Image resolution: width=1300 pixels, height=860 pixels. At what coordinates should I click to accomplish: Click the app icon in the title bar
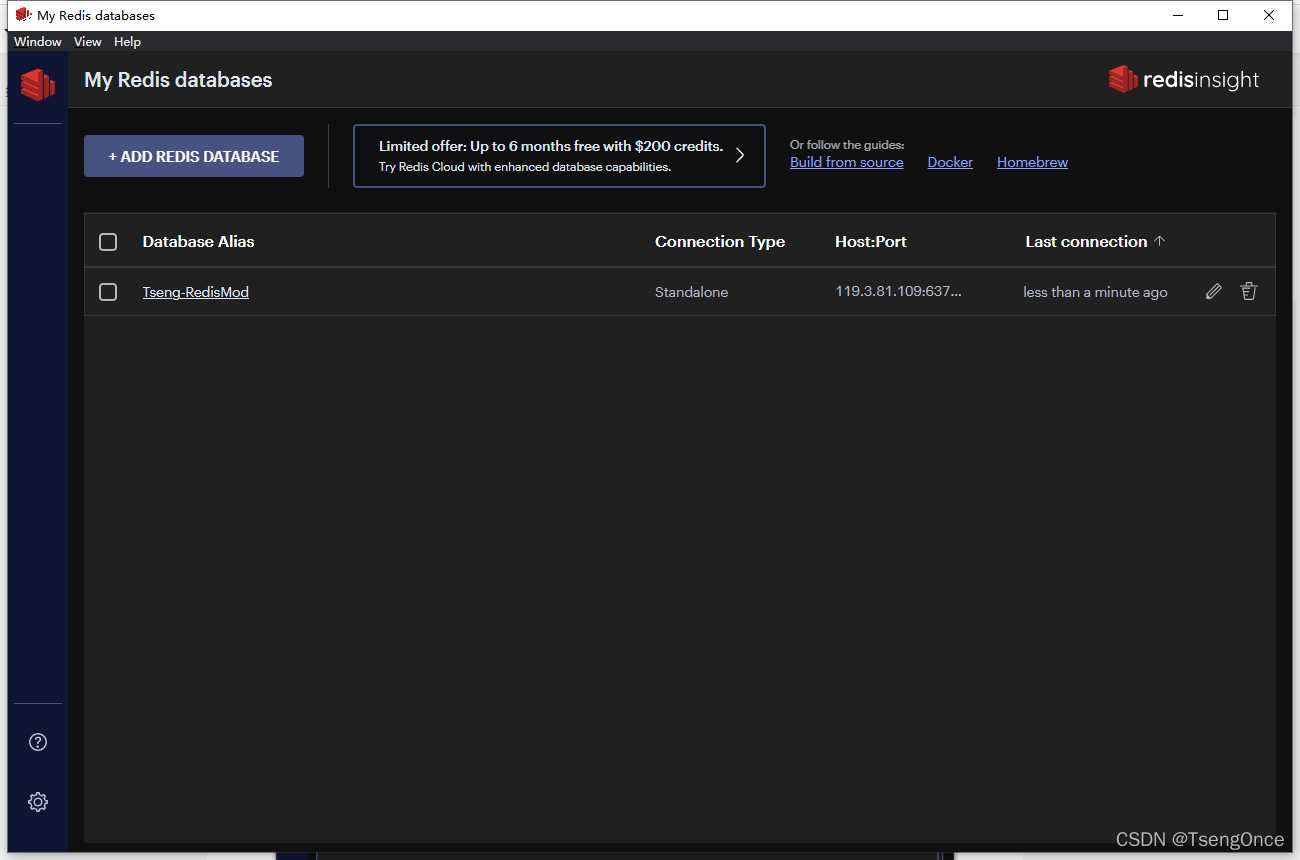coord(22,14)
